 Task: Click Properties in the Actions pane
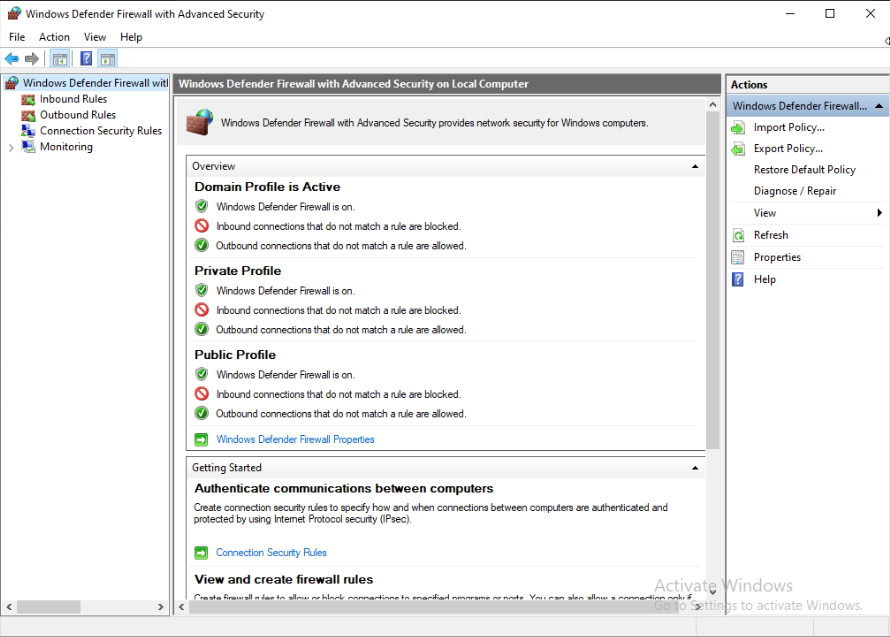pyautogui.click(x=777, y=257)
